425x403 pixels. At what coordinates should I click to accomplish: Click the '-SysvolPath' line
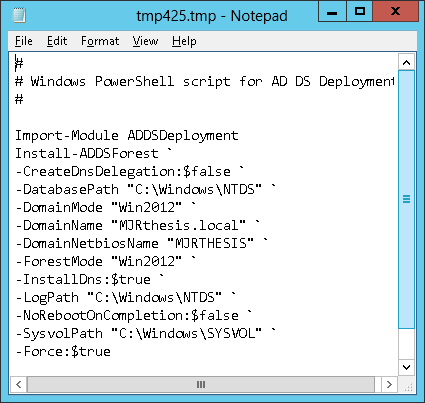point(146,333)
